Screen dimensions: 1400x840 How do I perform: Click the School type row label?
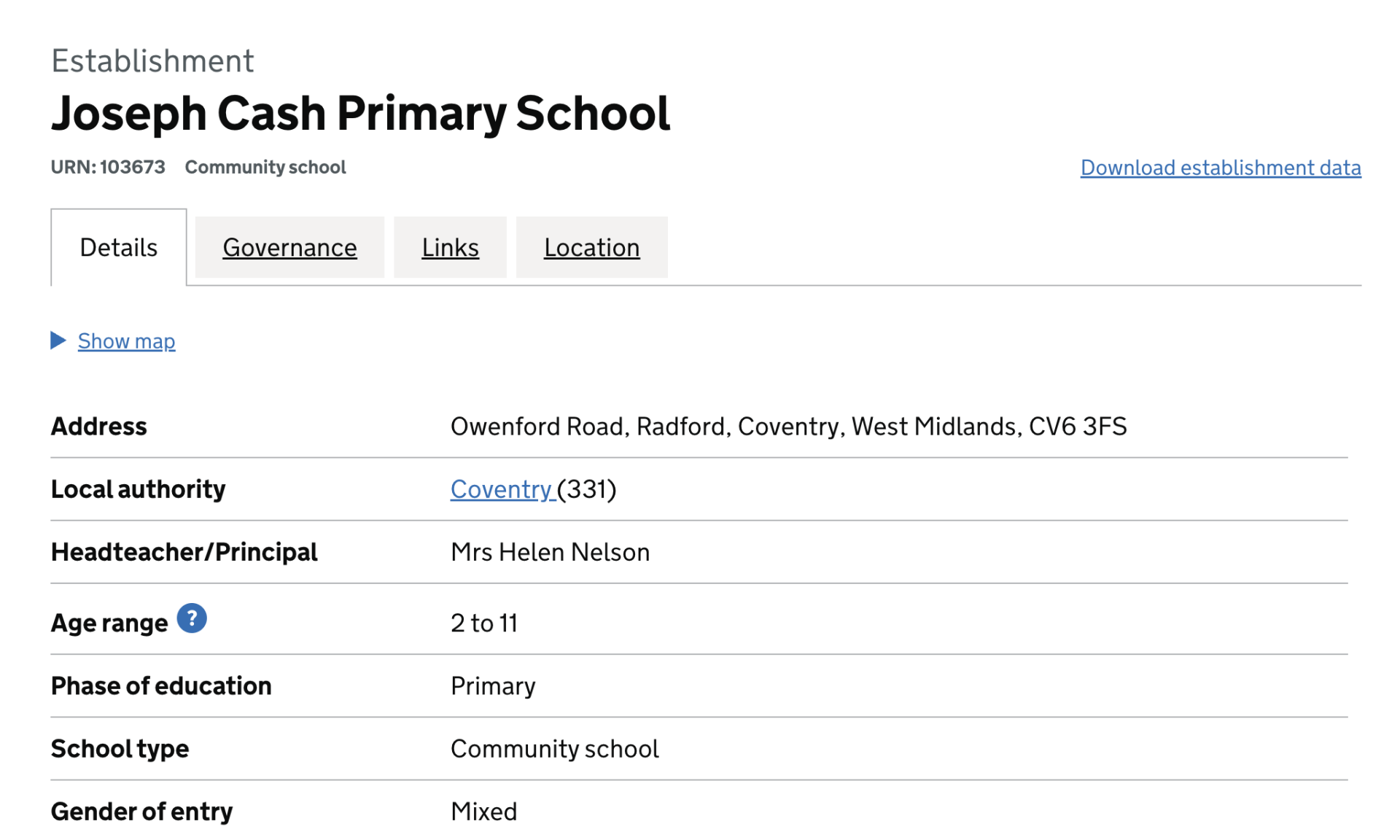pyautogui.click(x=120, y=748)
